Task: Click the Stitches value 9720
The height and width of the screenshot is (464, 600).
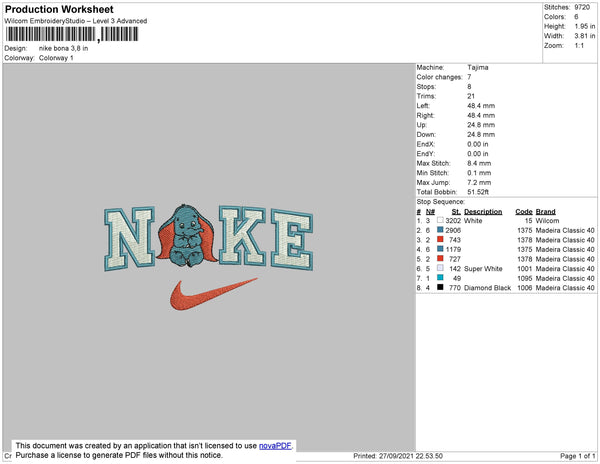Action: pyautogui.click(x=582, y=7)
